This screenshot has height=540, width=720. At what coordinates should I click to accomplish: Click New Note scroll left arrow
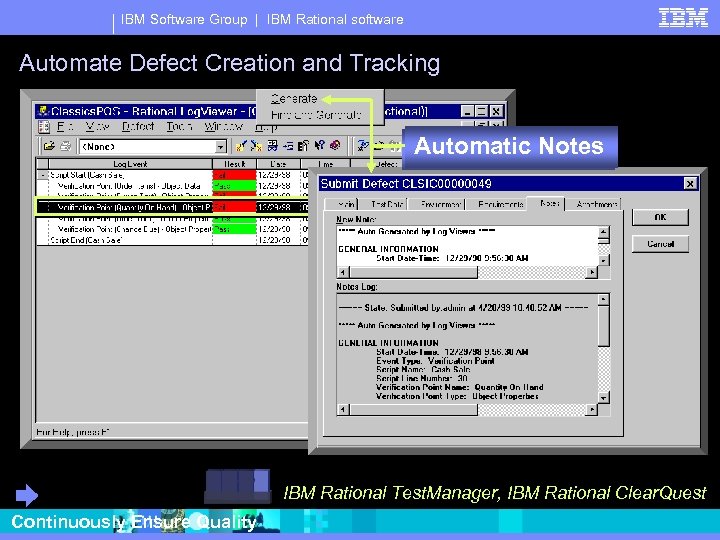point(343,272)
